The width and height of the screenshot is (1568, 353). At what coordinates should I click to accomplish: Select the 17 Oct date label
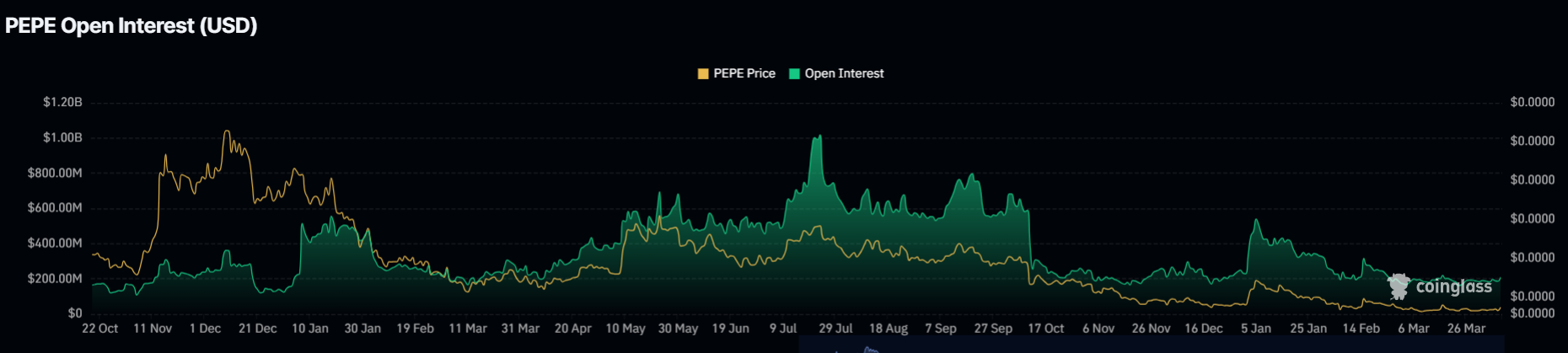coord(1045,329)
